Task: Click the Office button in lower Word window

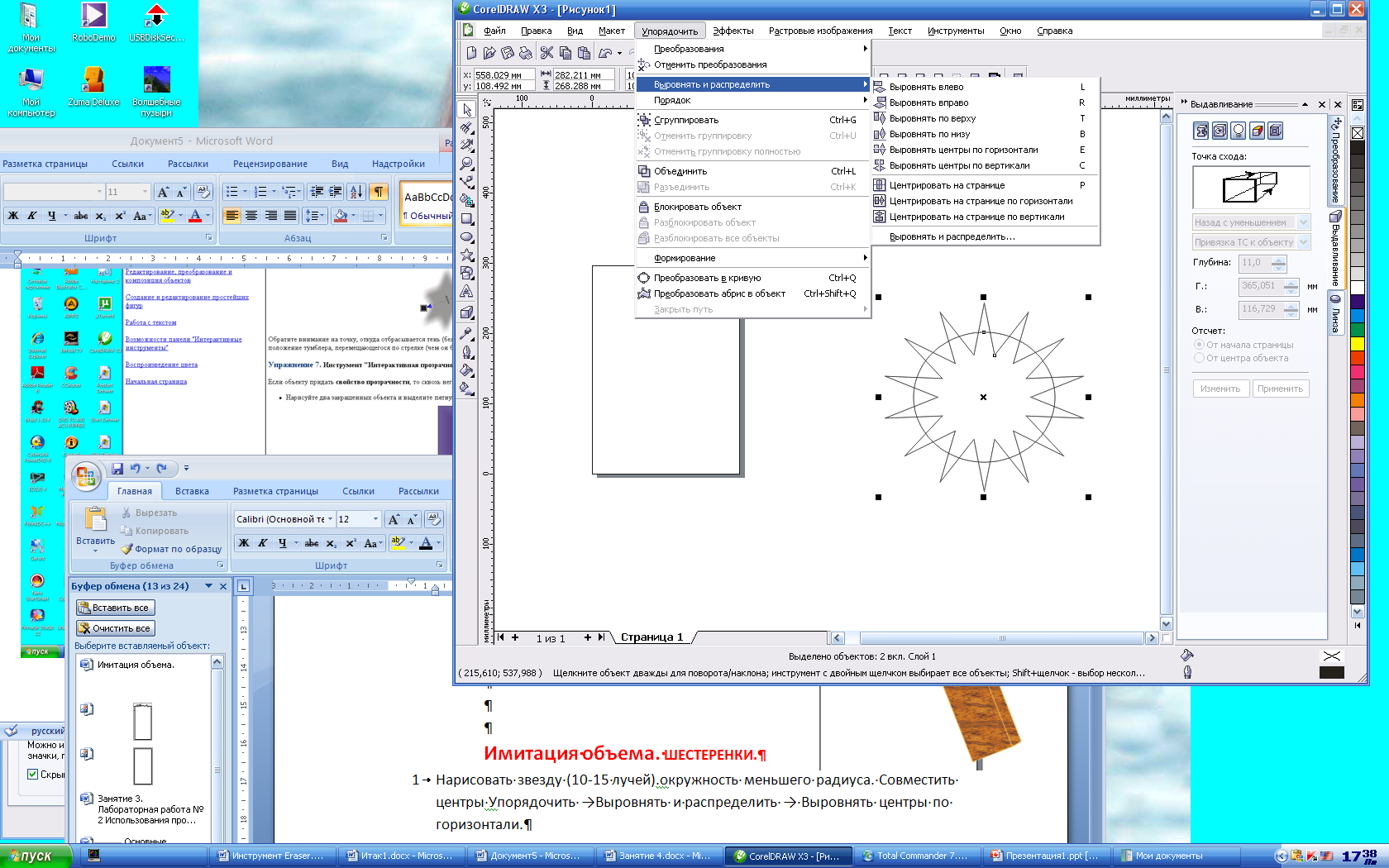Action: click(x=86, y=477)
